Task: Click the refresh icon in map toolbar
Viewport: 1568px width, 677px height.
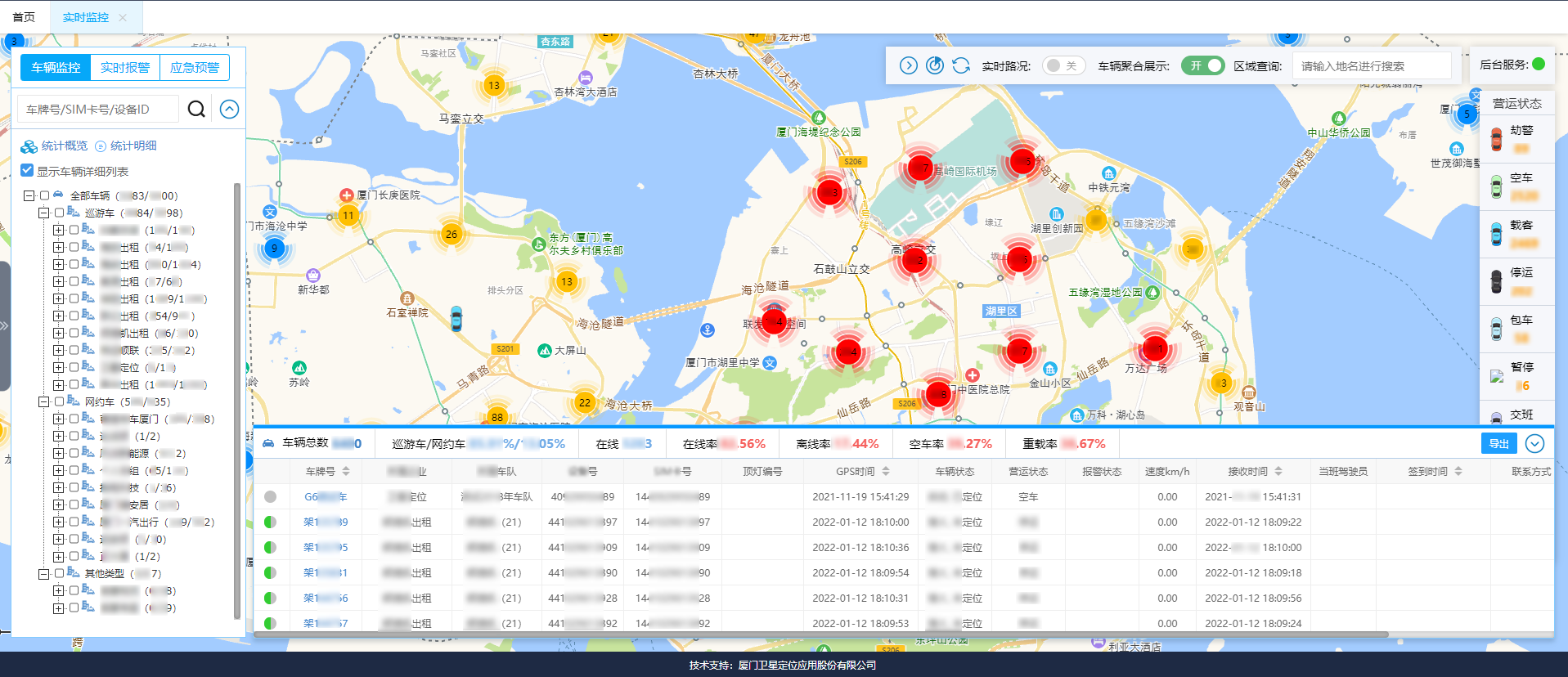Action: 961,65
